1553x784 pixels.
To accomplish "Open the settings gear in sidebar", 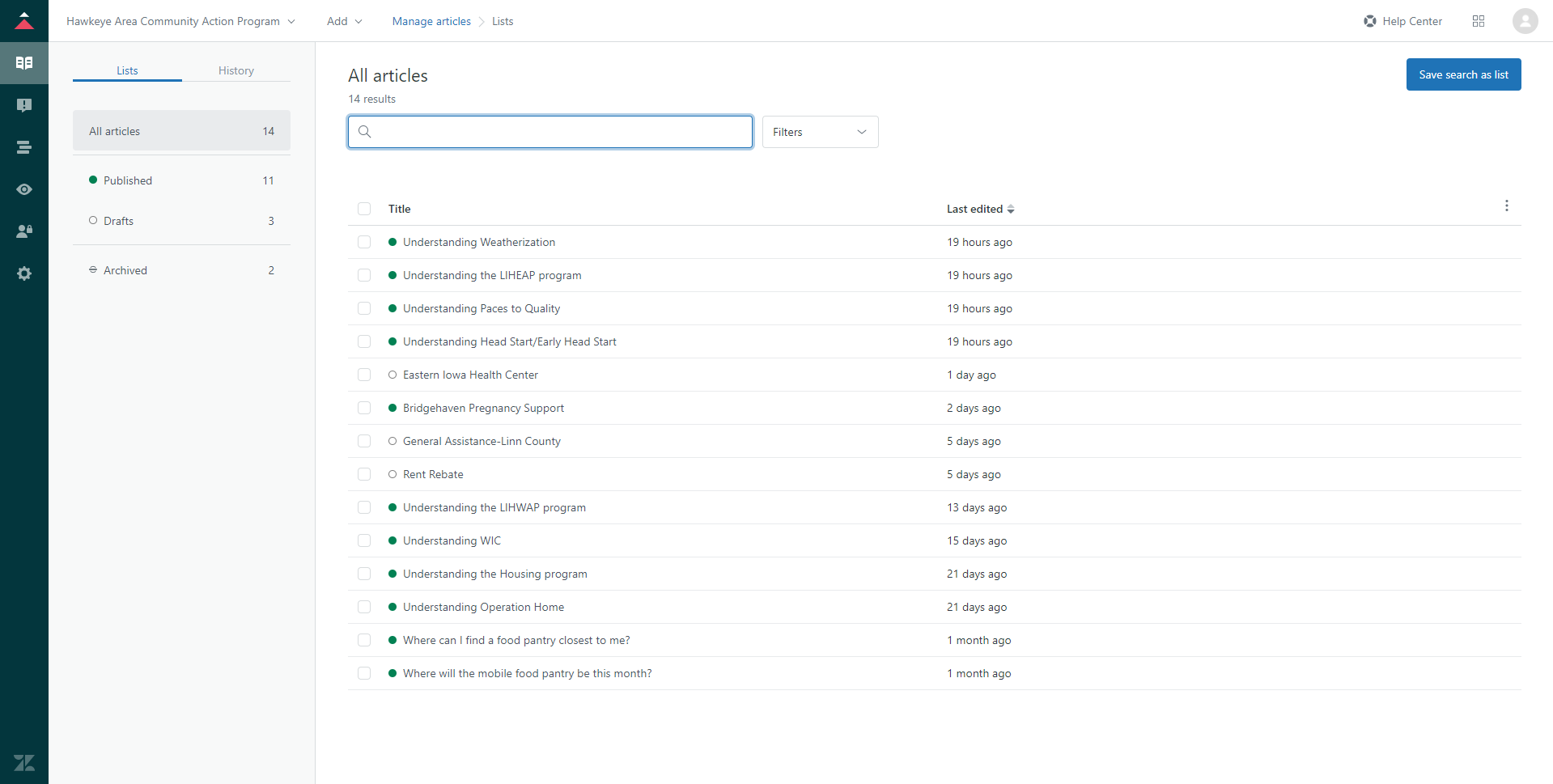I will pos(24,273).
